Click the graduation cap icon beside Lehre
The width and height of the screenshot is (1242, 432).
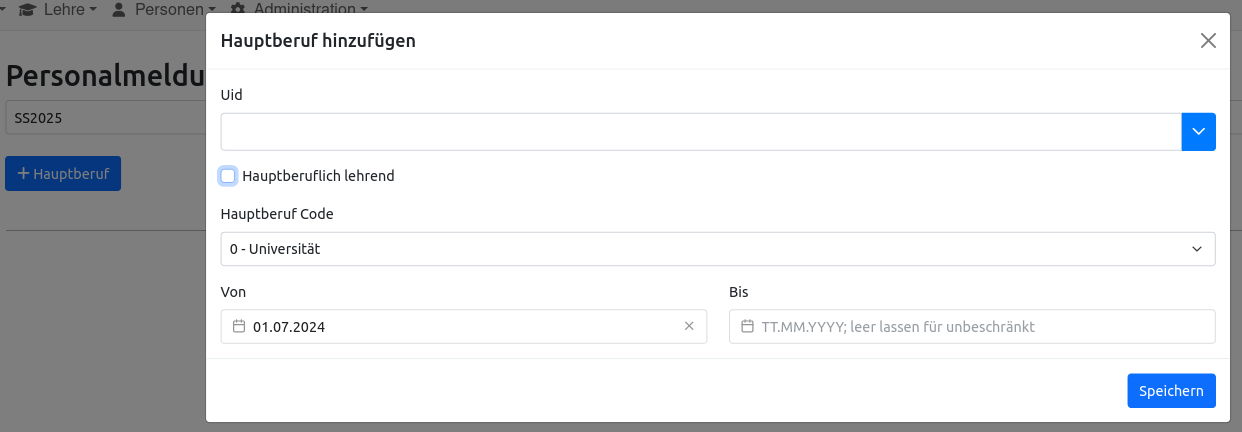(27, 8)
